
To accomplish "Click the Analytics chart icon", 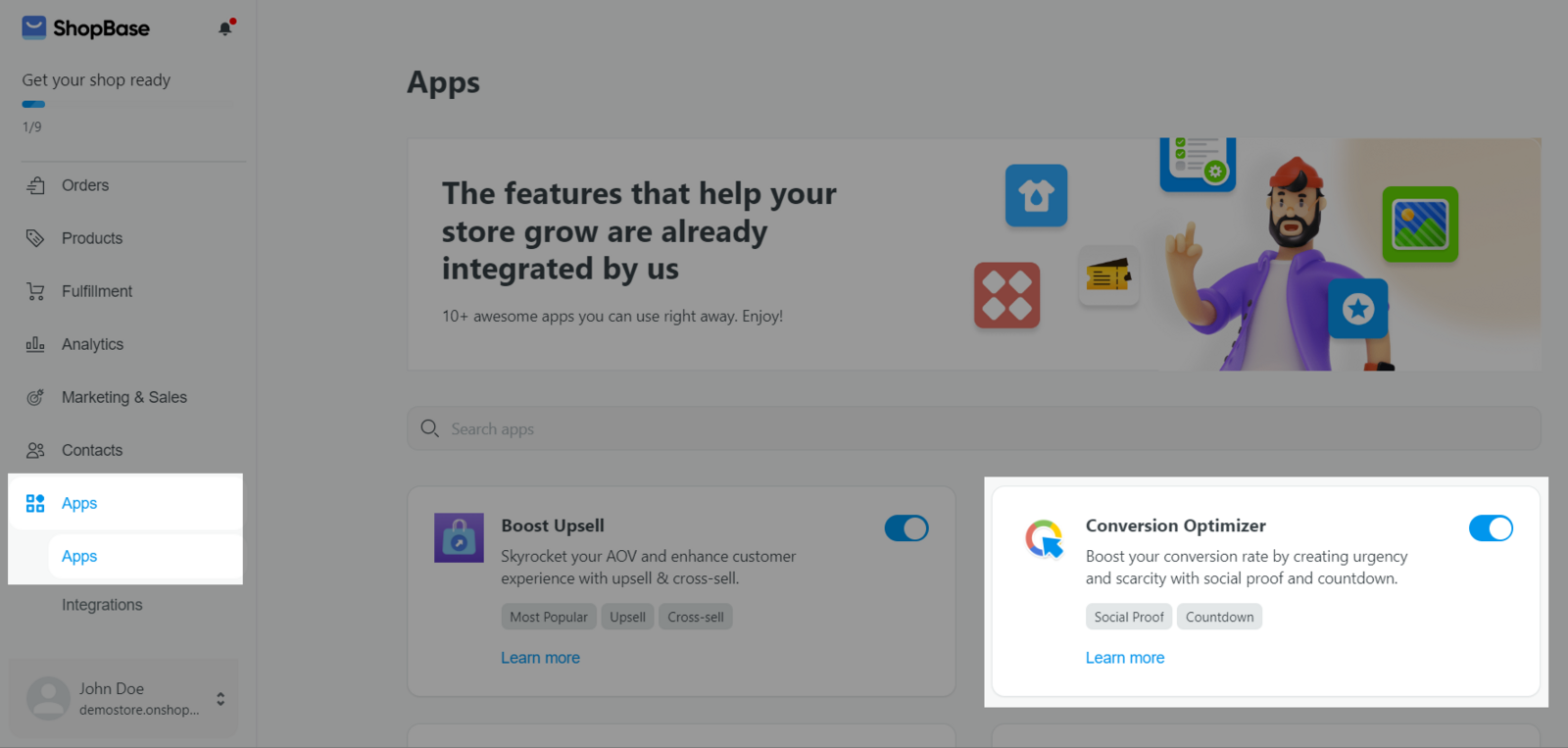I will coord(35,344).
